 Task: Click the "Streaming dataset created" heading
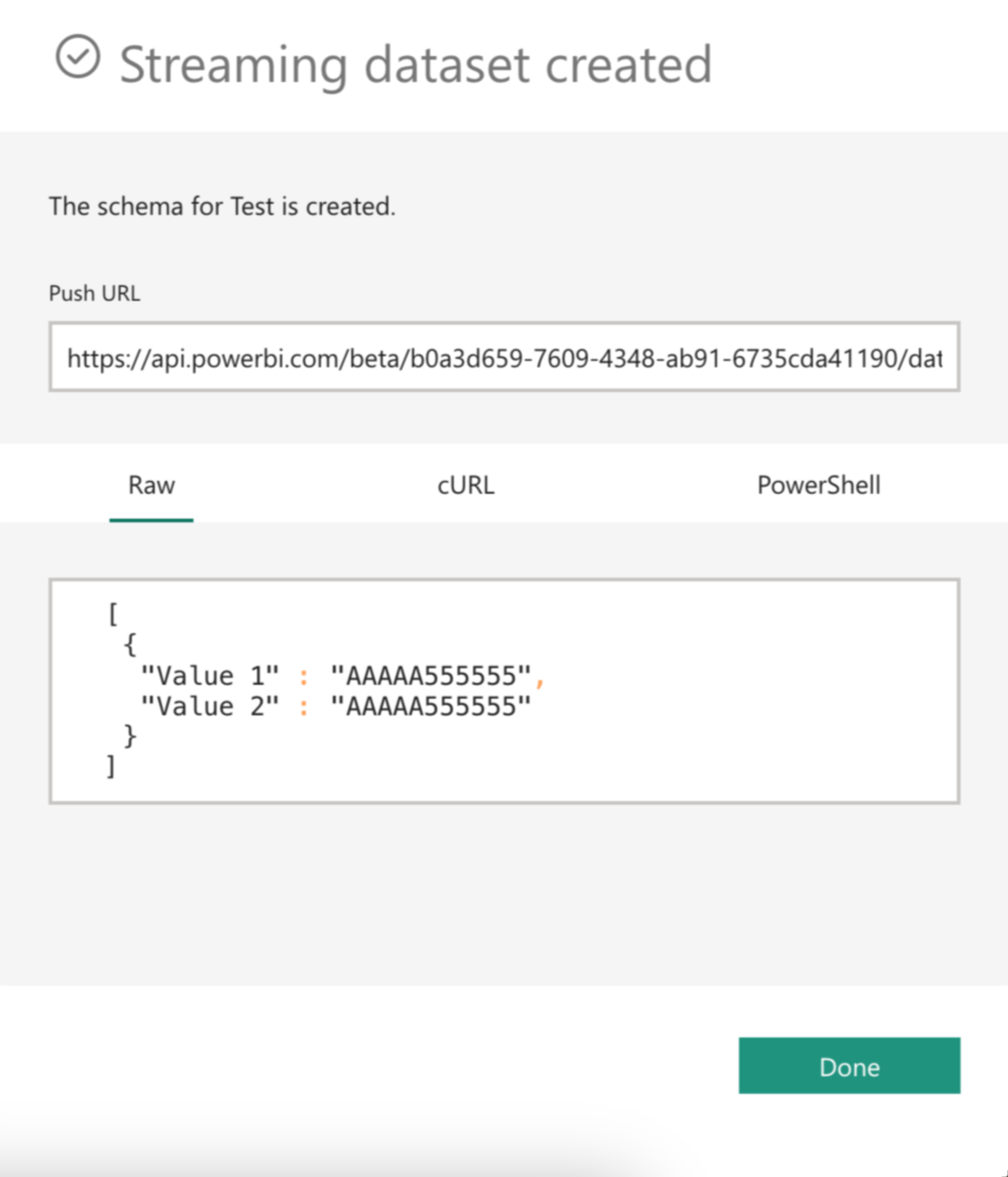(x=415, y=65)
